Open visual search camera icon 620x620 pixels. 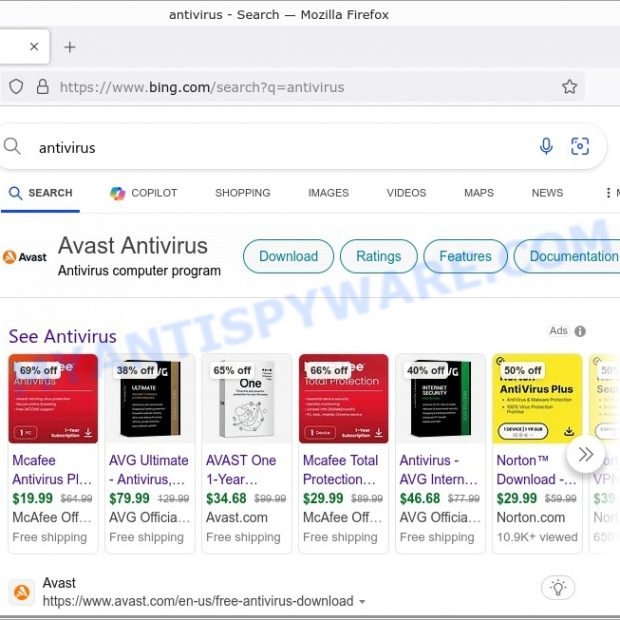(580, 146)
